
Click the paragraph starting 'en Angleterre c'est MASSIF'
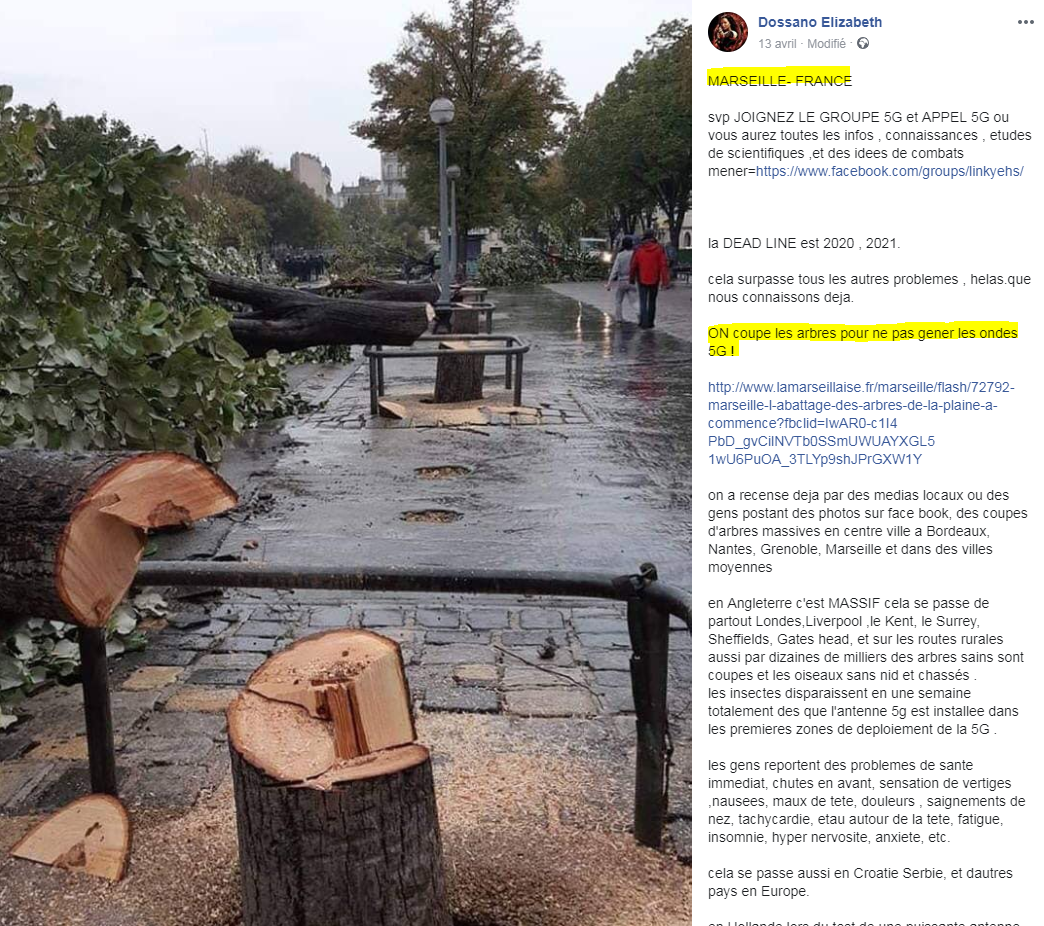pos(866,666)
